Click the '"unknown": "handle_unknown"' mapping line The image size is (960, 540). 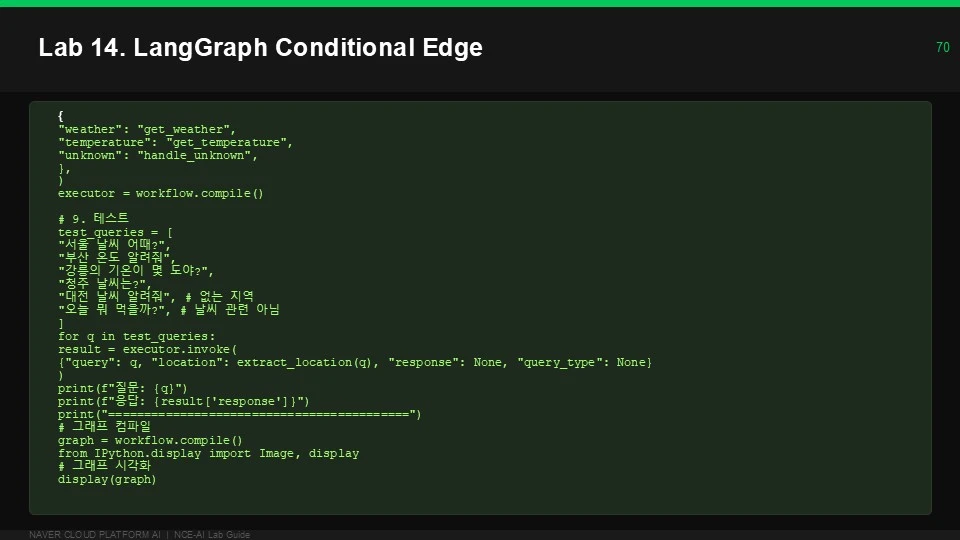coord(158,155)
